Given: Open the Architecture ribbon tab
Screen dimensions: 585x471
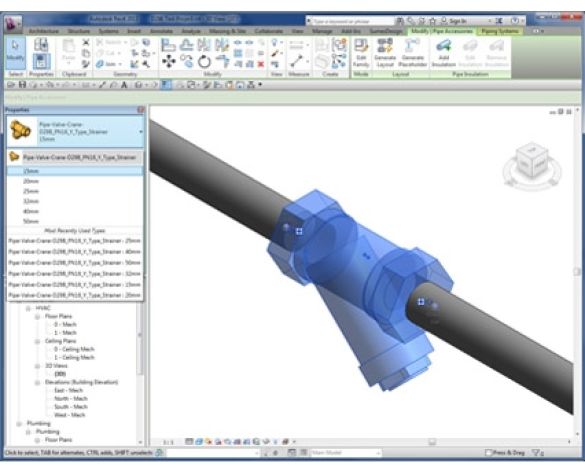Looking at the screenshot, I should tap(44, 31).
